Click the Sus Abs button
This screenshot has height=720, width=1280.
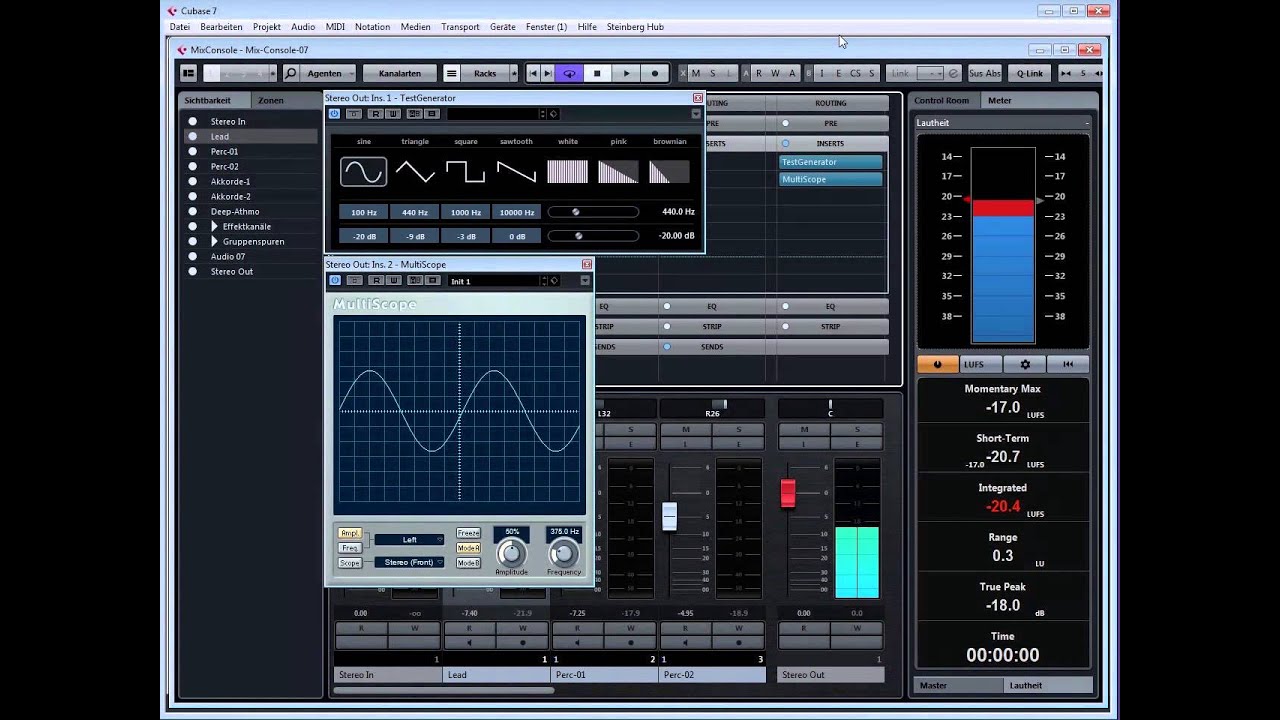(985, 73)
